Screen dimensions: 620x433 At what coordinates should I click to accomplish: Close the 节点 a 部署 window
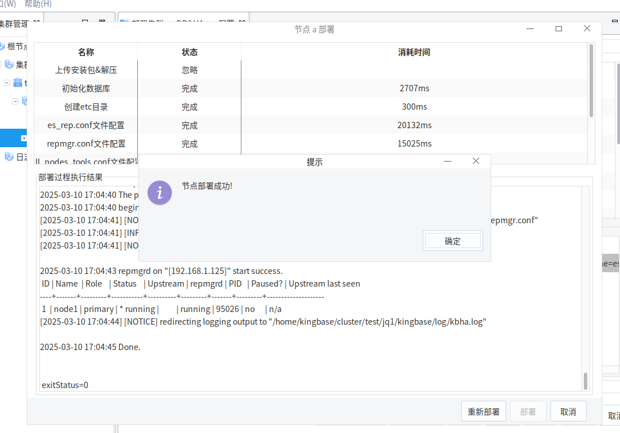click(x=587, y=29)
